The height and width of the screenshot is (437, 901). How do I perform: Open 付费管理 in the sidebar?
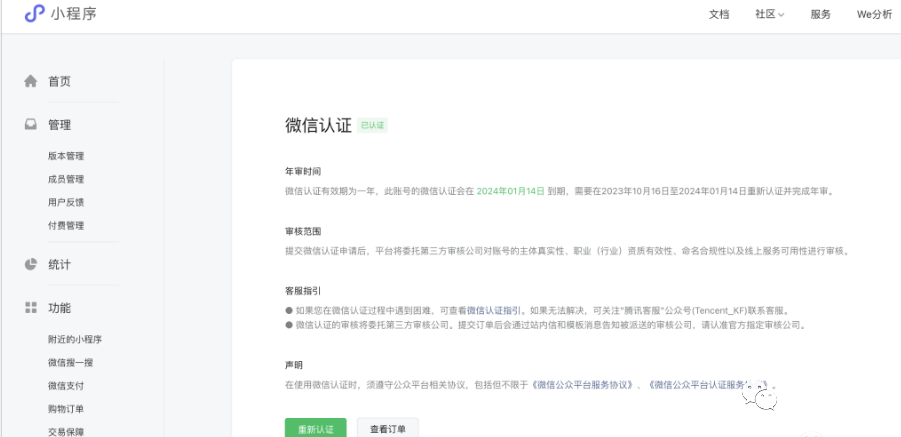pos(66,225)
